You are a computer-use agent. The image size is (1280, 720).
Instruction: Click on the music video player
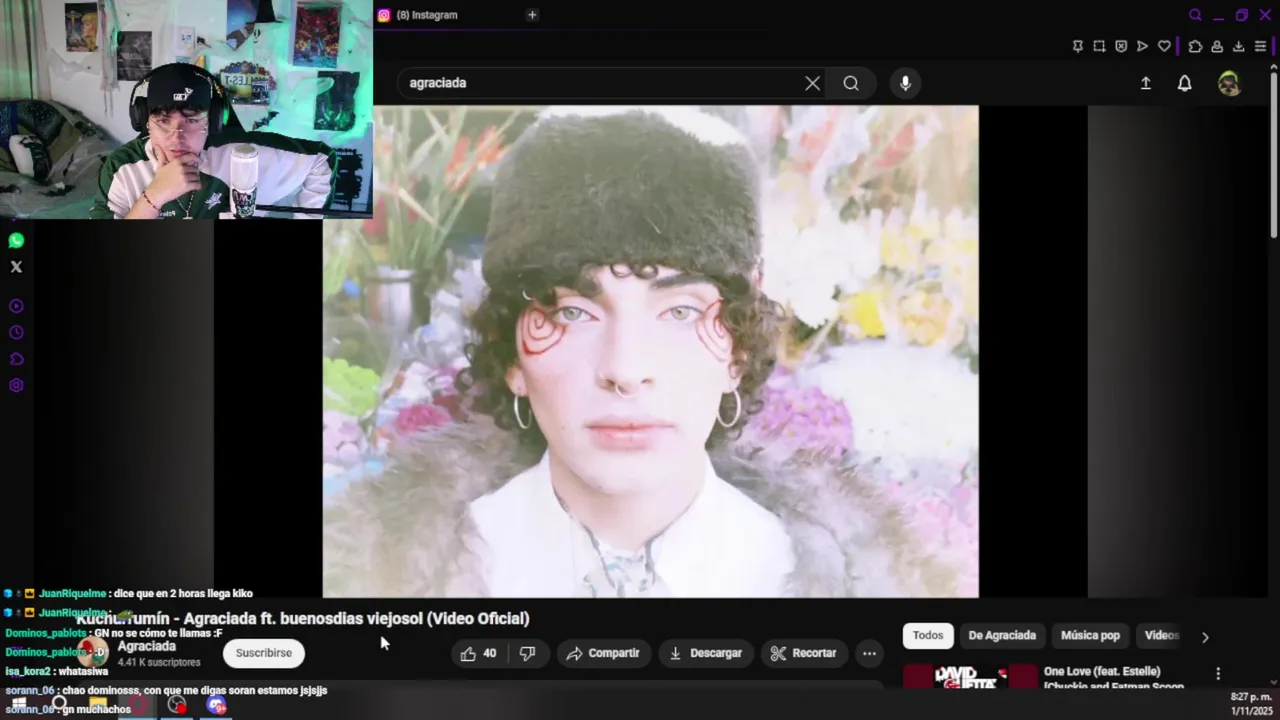tap(650, 352)
